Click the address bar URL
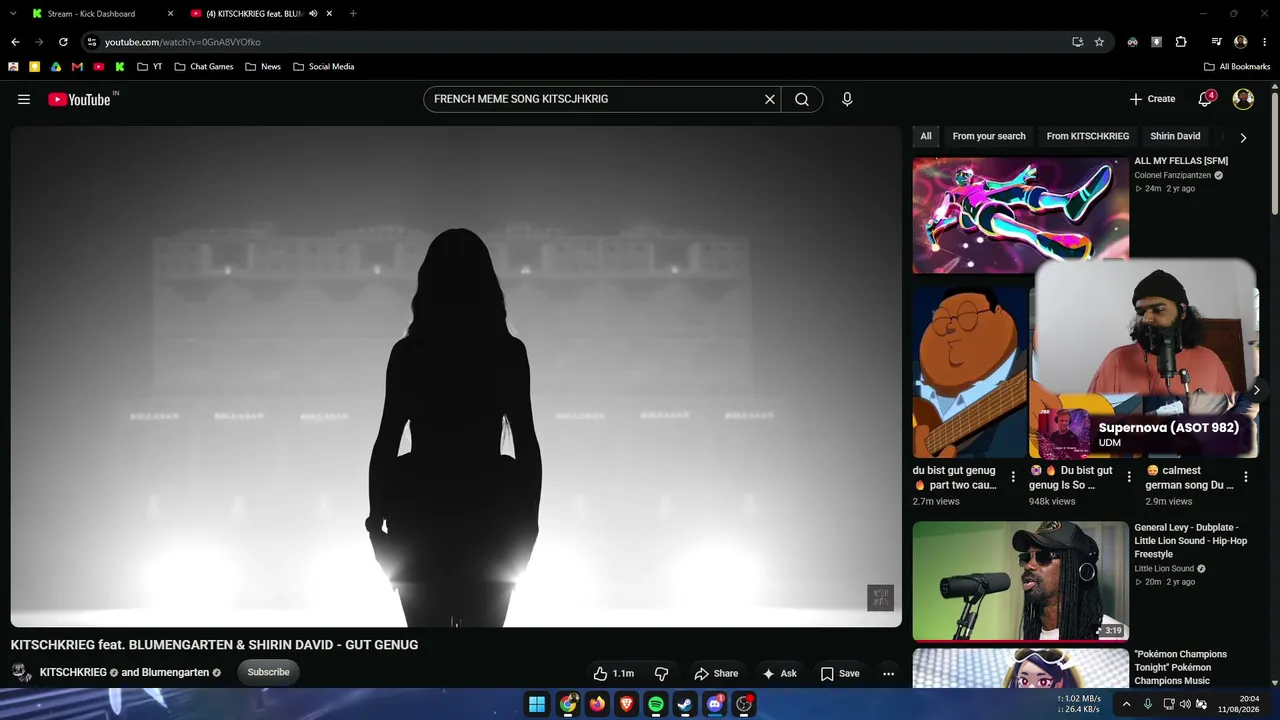Image resolution: width=1280 pixels, height=720 pixels. point(183,42)
